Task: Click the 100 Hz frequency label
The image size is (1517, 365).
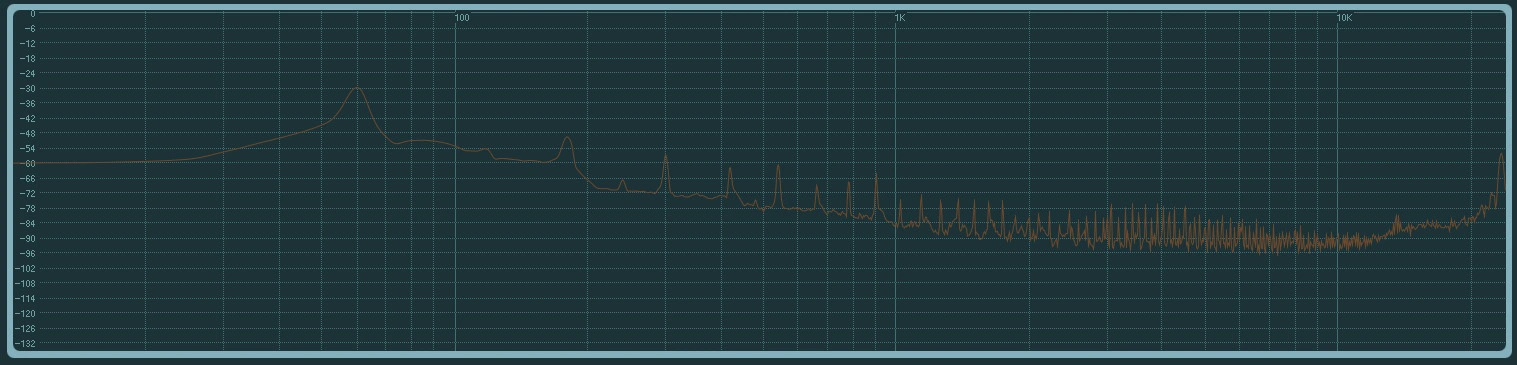Action: pyautogui.click(x=462, y=18)
